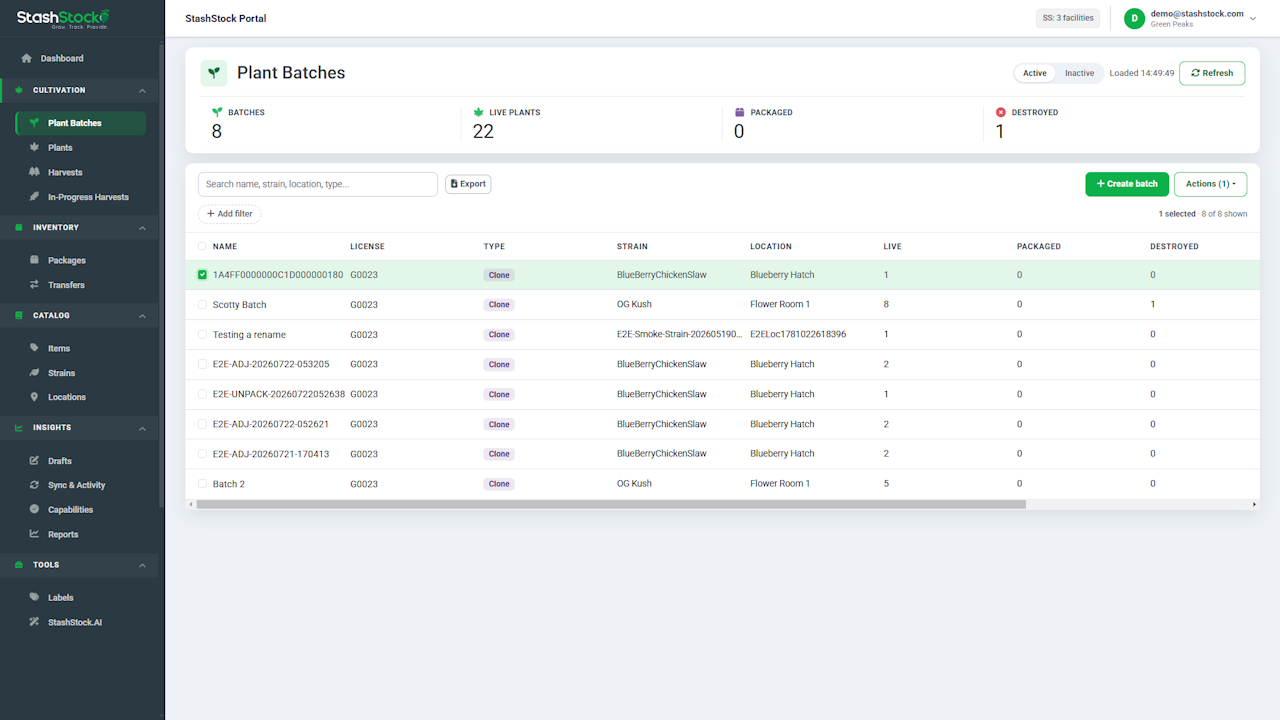Click the Reports chart icon
Image resolution: width=1280 pixels, height=720 pixels.
35,534
